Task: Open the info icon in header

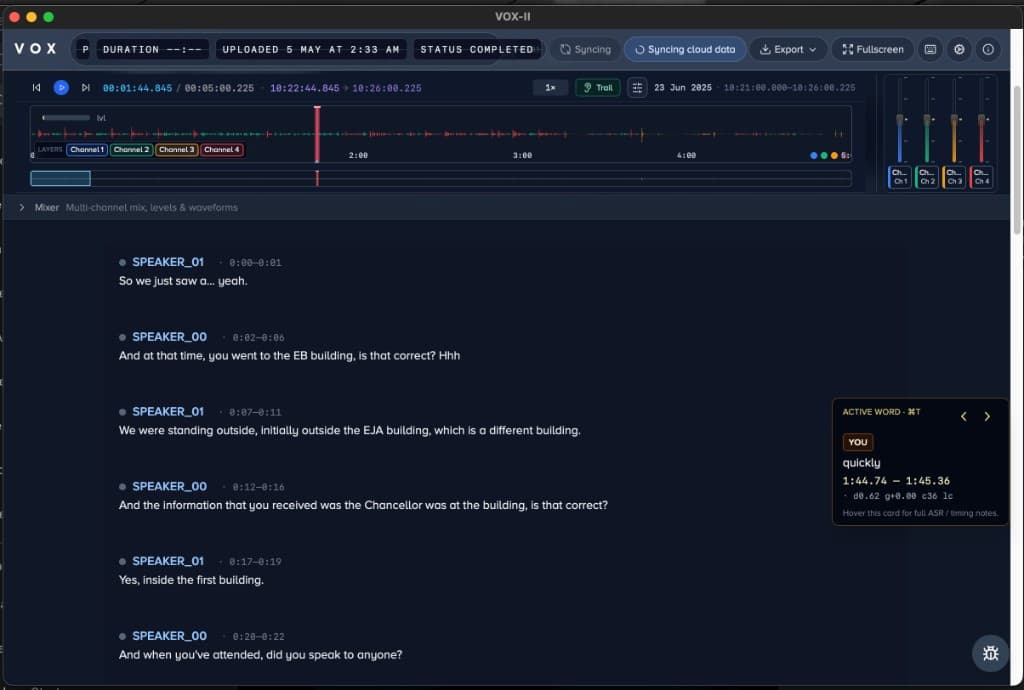Action: pos(988,50)
